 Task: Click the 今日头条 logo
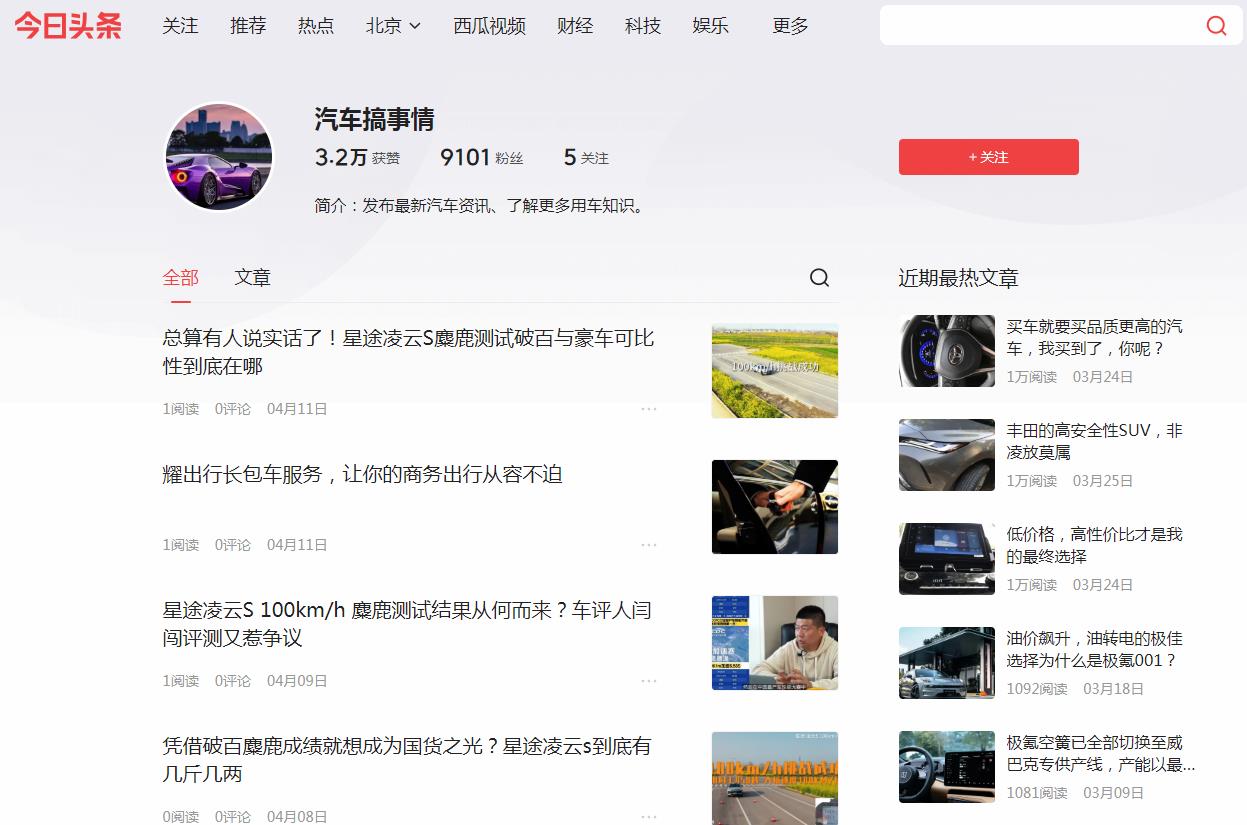(x=68, y=26)
